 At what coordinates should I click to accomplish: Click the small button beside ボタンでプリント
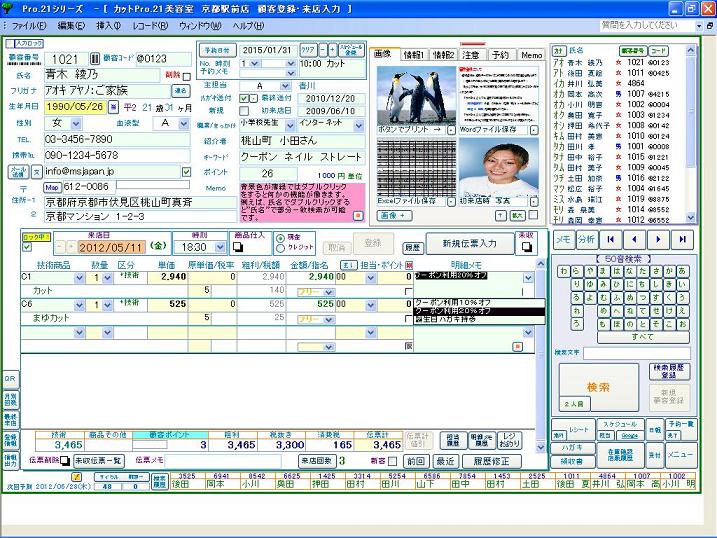coord(451,130)
